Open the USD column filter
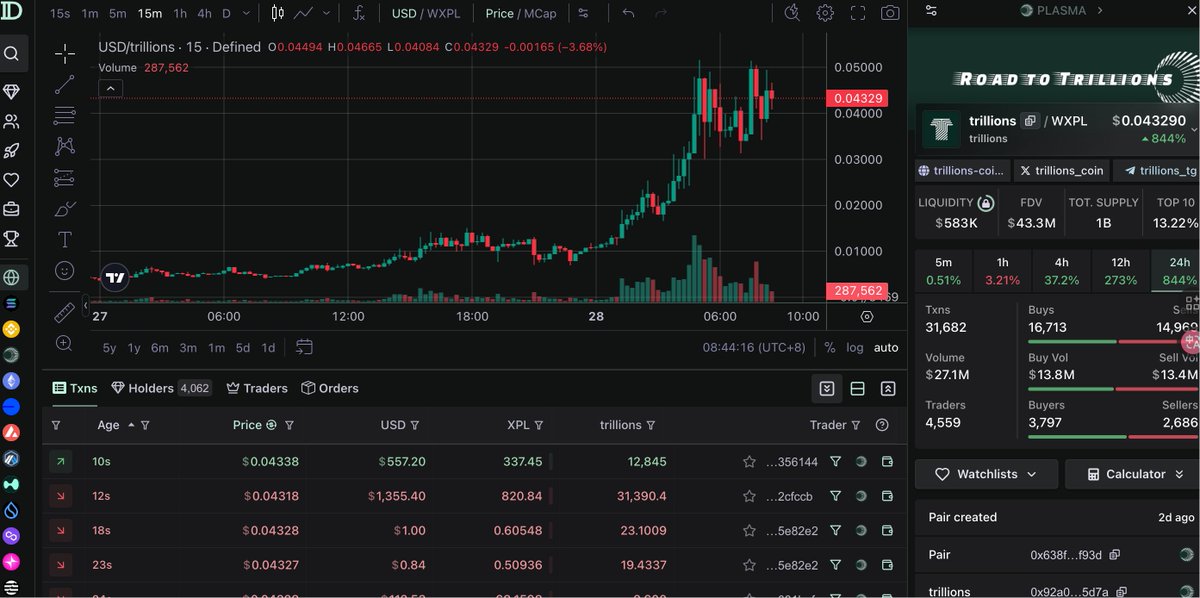 (415, 425)
